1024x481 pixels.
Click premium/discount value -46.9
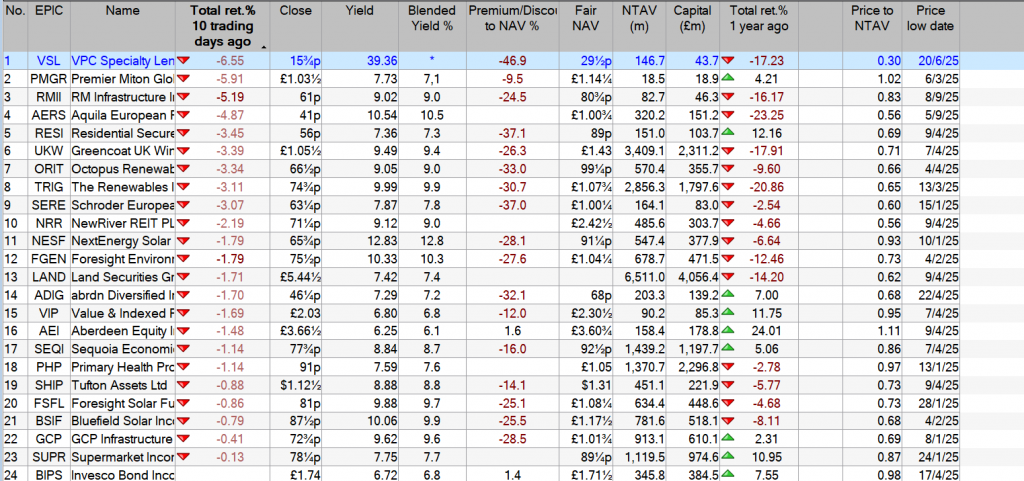pos(513,61)
